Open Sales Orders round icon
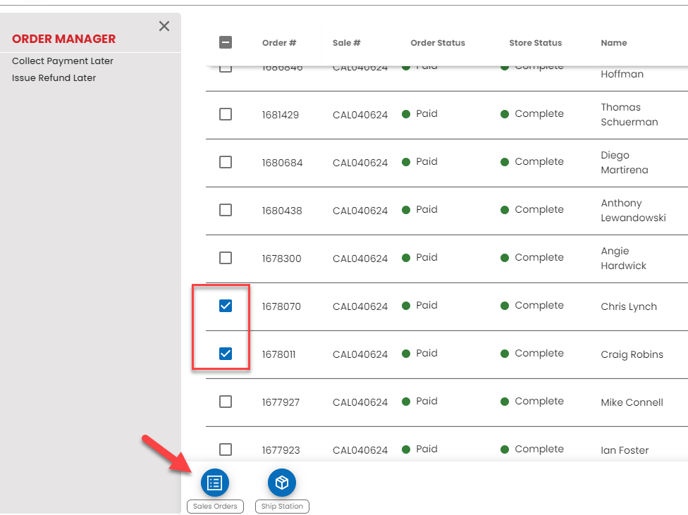688x515 pixels. click(214, 483)
